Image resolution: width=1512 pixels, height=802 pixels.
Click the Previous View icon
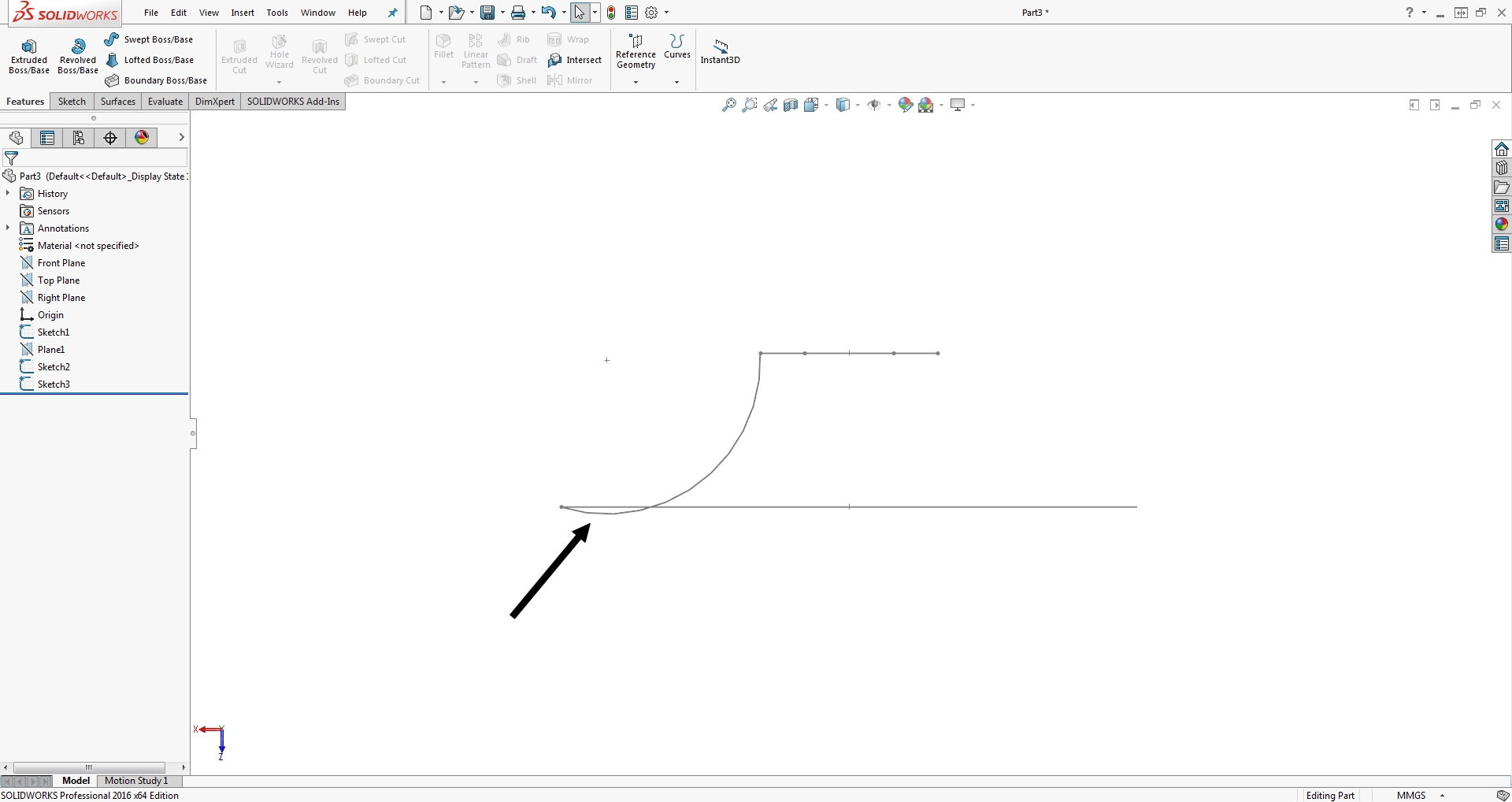pyautogui.click(x=770, y=105)
